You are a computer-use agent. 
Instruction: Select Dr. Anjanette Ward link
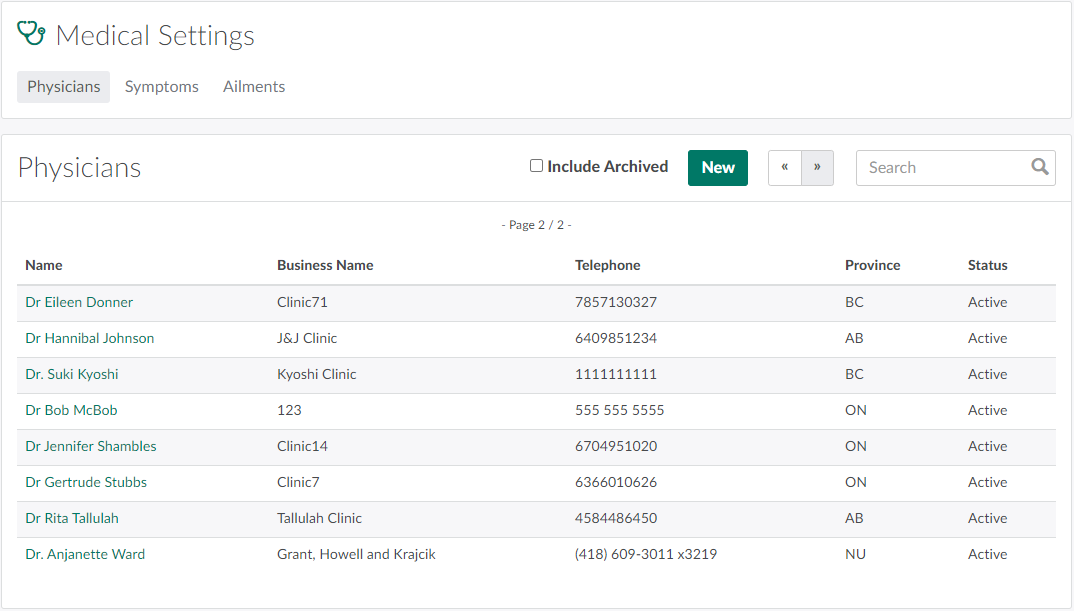85,554
